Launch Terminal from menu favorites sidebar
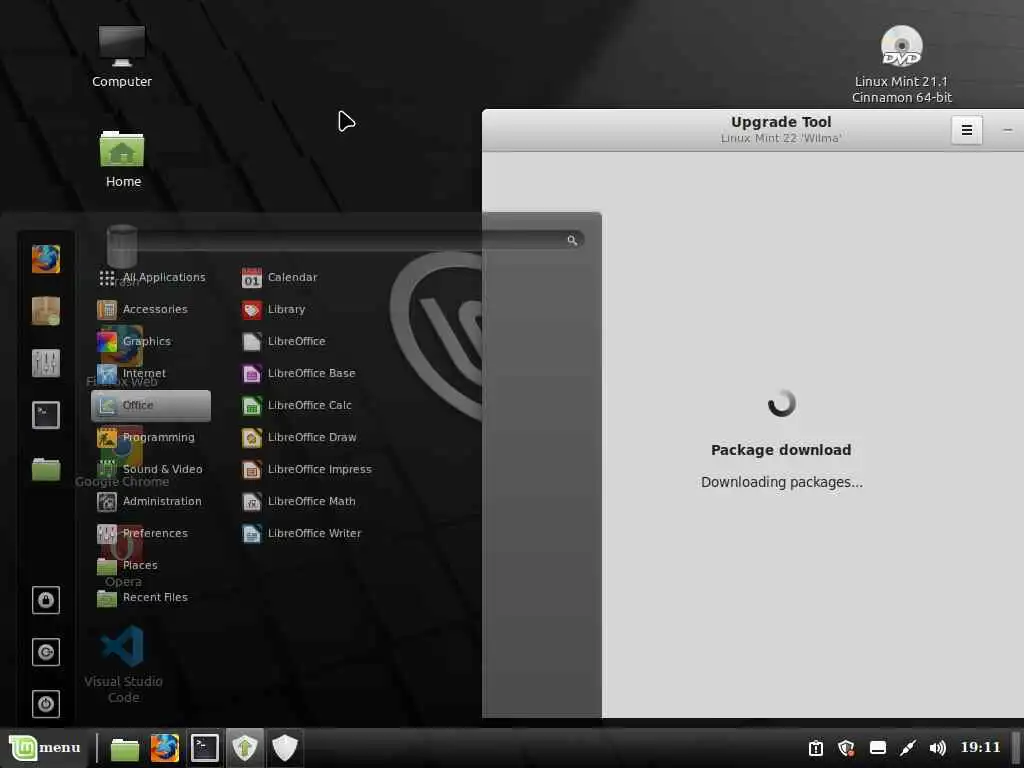The height and width of the screenshot is (768, 1024). (46, 415)
